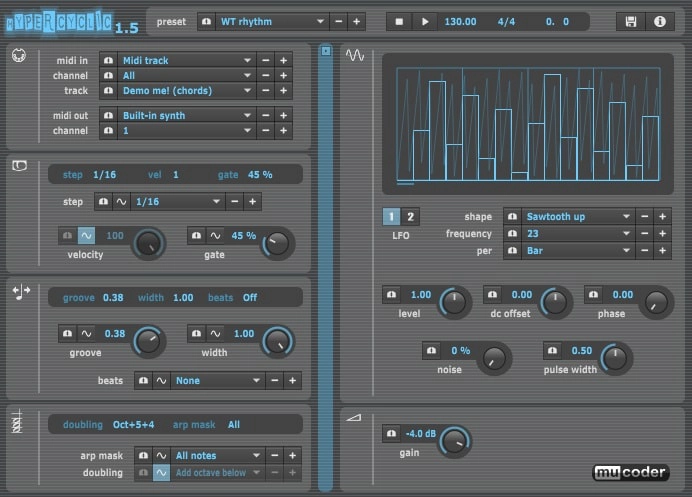Select LFO tab 1
692x497 pixels.
point(391,217)
